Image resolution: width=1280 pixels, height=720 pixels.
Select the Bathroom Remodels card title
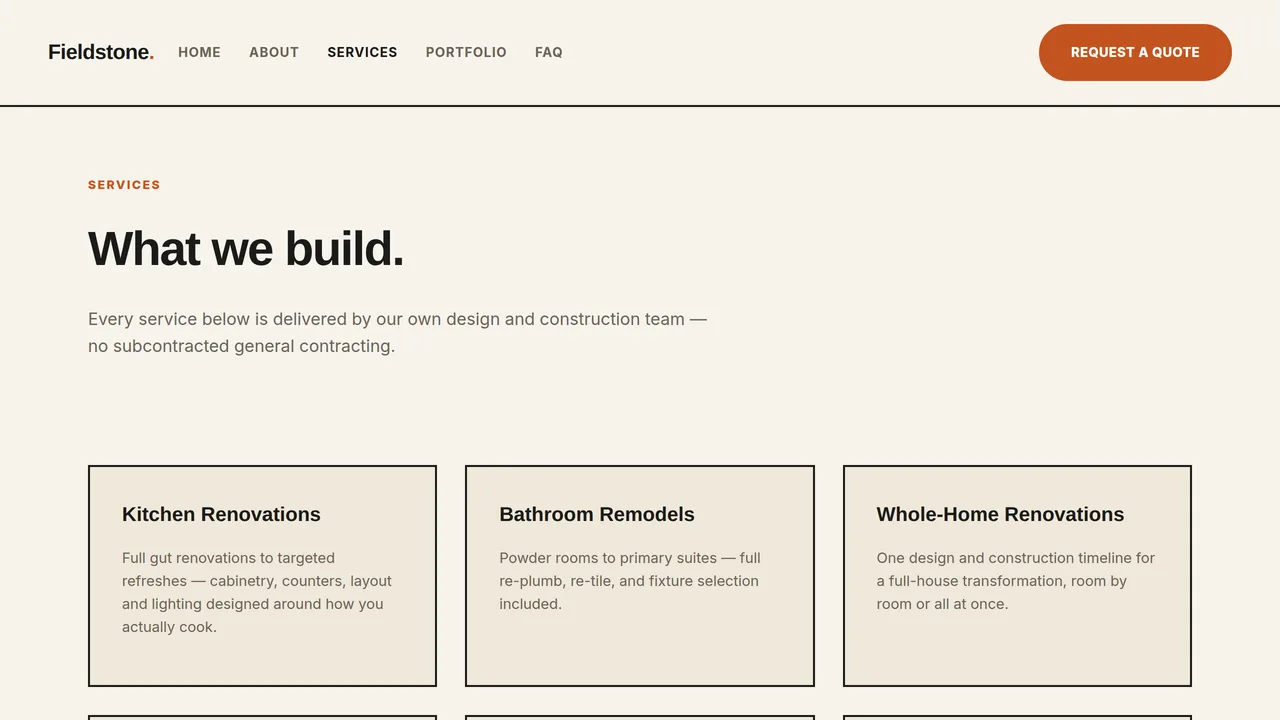[597, 514]
